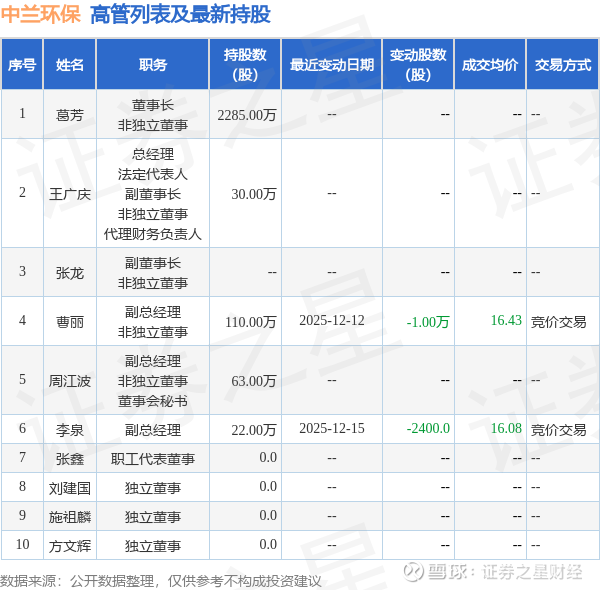Click the date 2025-12-12
600x590 pixels.
(x=332, y=321)
